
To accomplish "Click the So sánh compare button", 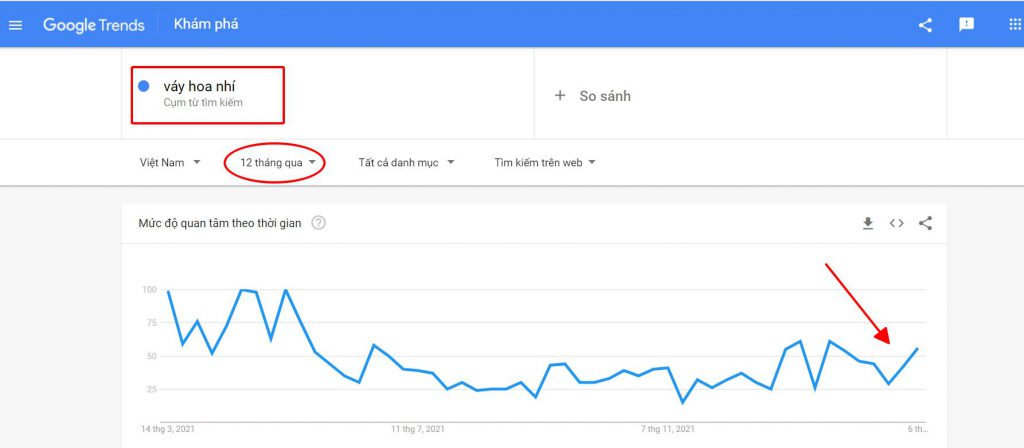I will click(x=592, y=96).
